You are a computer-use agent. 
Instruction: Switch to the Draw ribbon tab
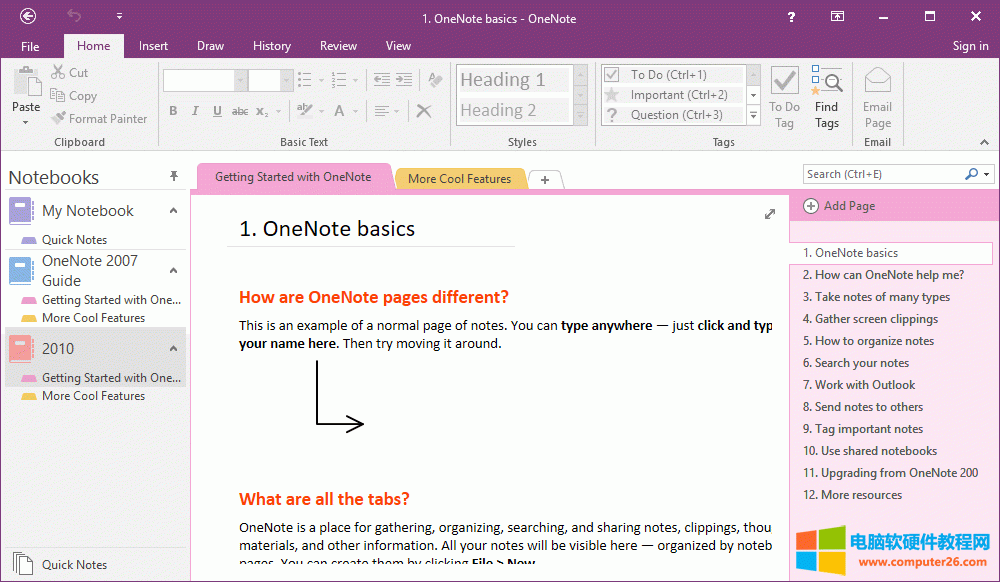(210, 45)
